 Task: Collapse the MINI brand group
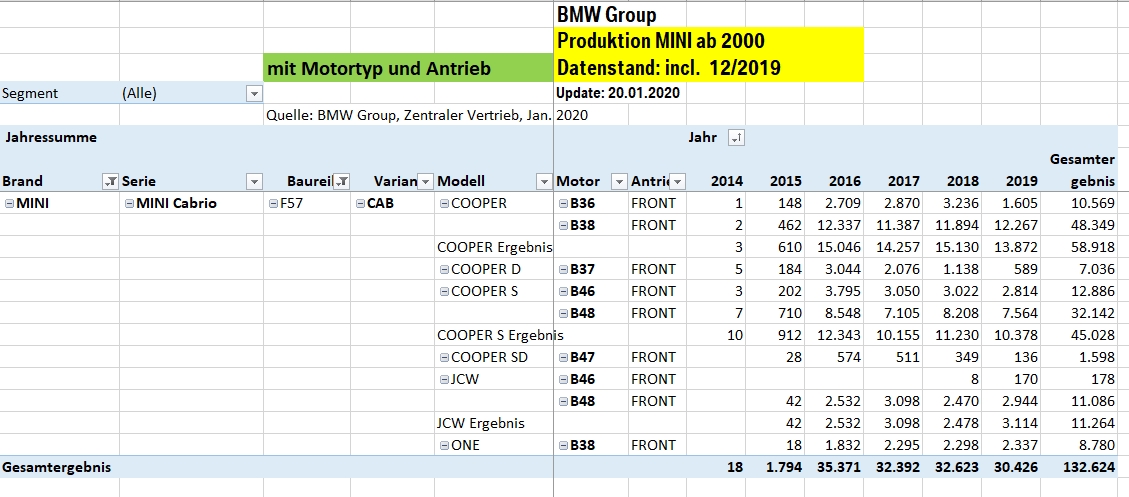pos(9,203)
